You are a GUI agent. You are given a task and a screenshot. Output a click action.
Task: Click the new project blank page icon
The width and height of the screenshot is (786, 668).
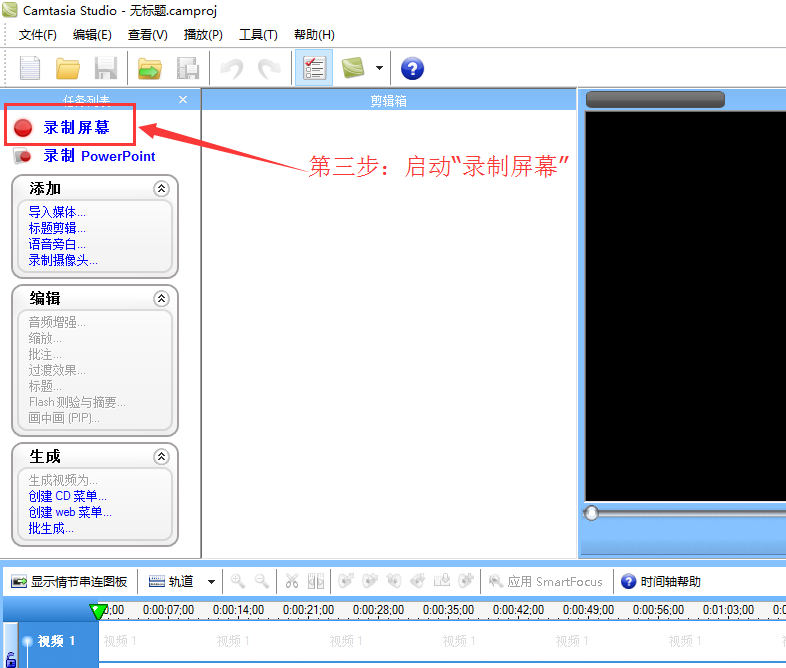(x=31, y=69)
